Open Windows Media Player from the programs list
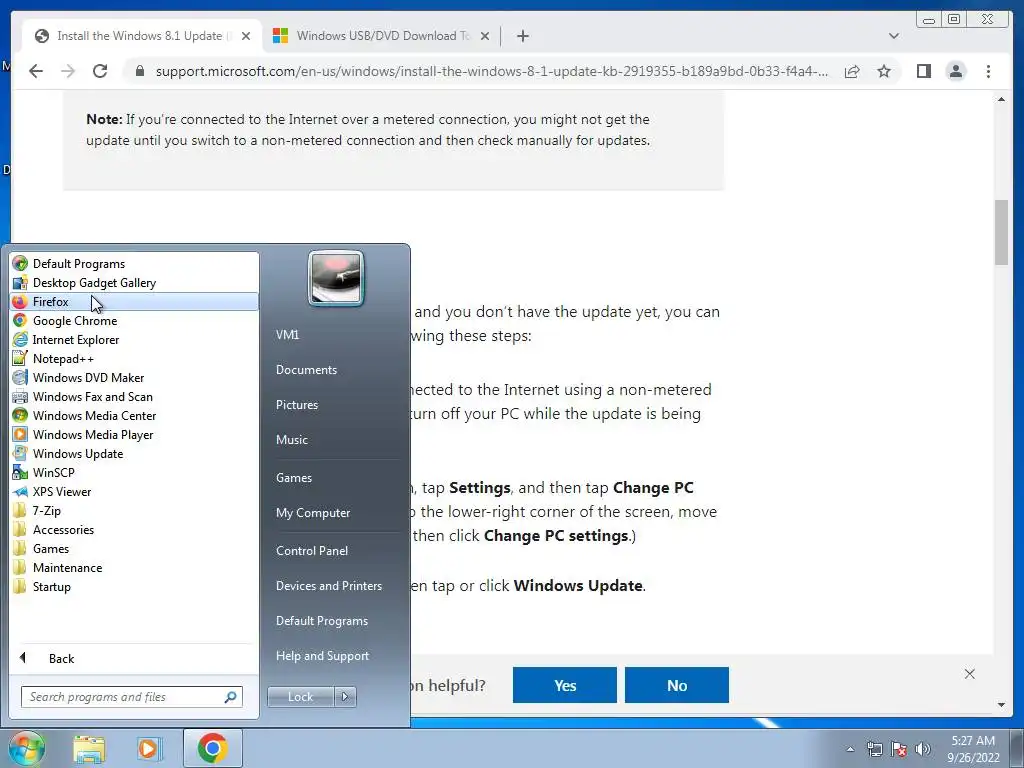 pos(134,434)
